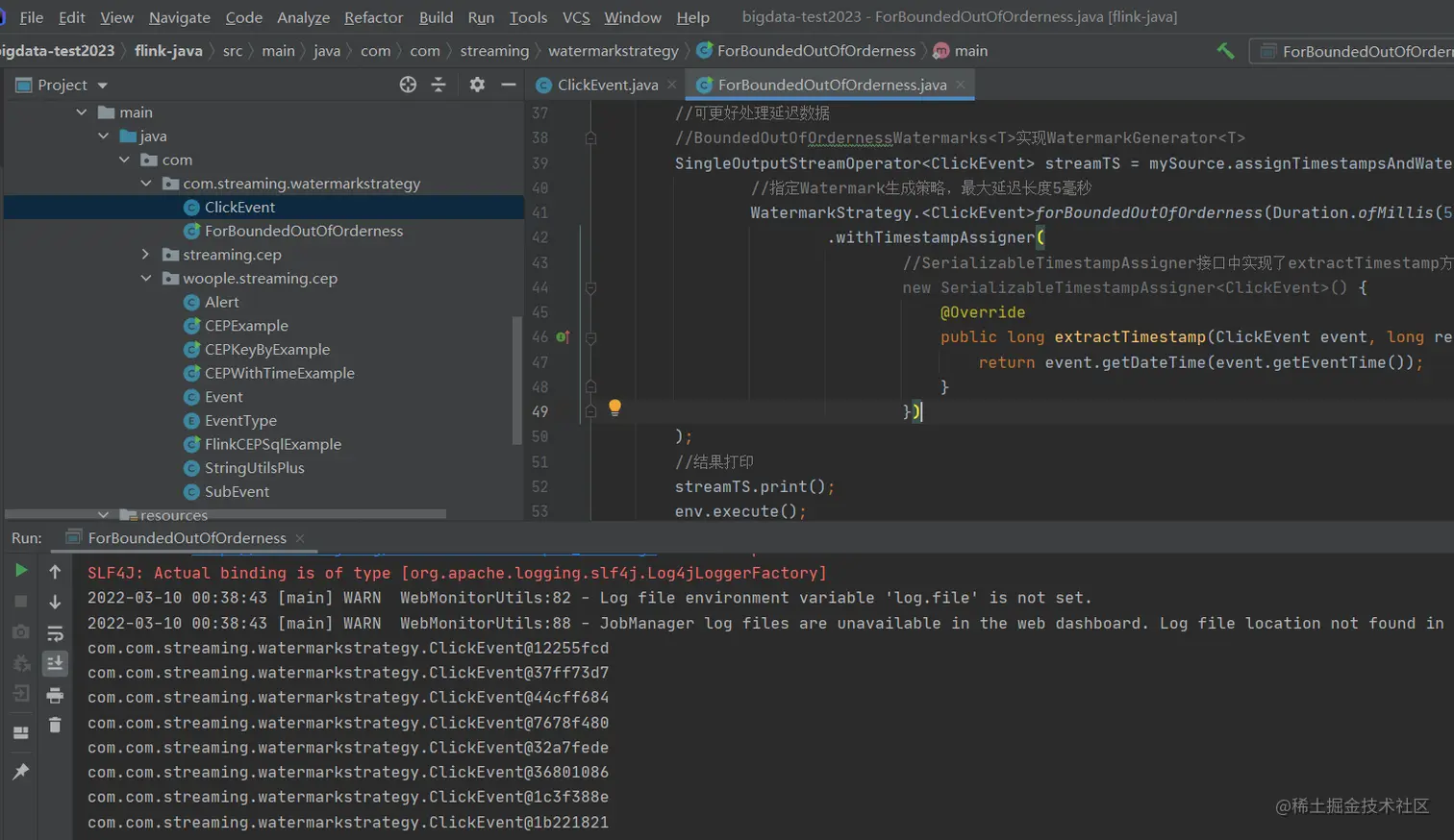Select ForBoundedOutOfOrderness class in tree
Image resolution: width=1454 pixels, height=840 pixels.
[304, 231]
